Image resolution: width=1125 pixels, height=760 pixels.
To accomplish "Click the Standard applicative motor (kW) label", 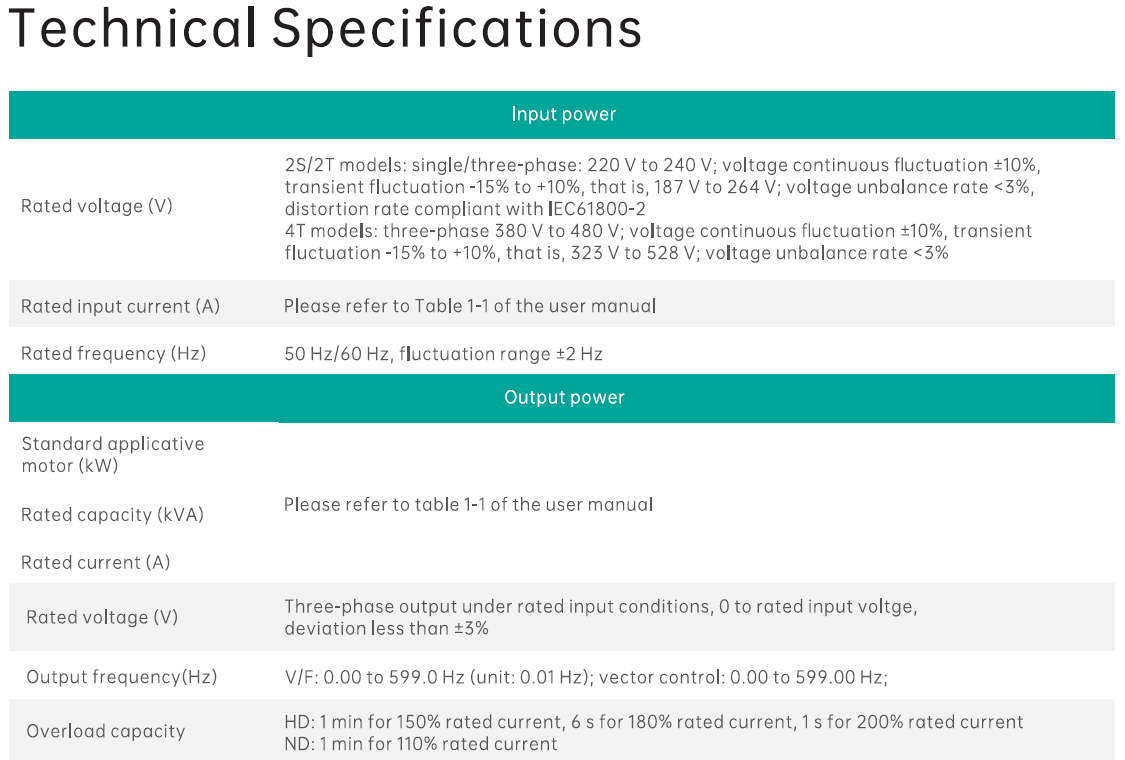I will pos(112,454).
